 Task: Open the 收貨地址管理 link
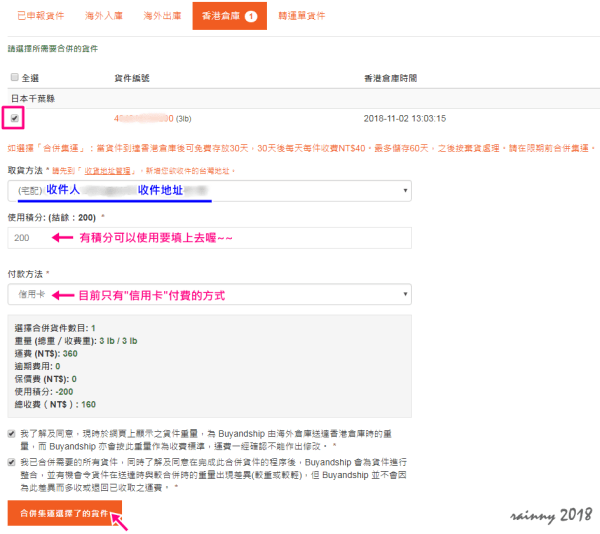point(110,172)
